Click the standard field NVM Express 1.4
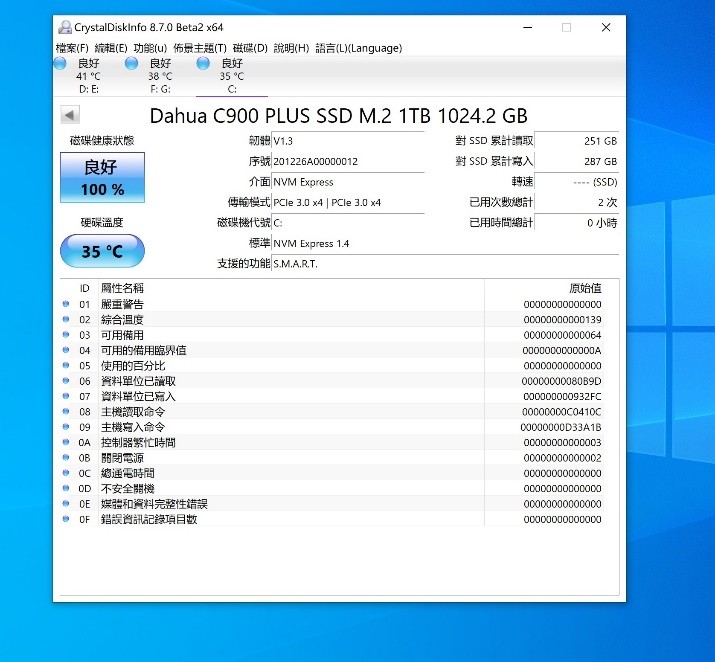The width and height of the screenshot is (715, 662). pos(445,243)
